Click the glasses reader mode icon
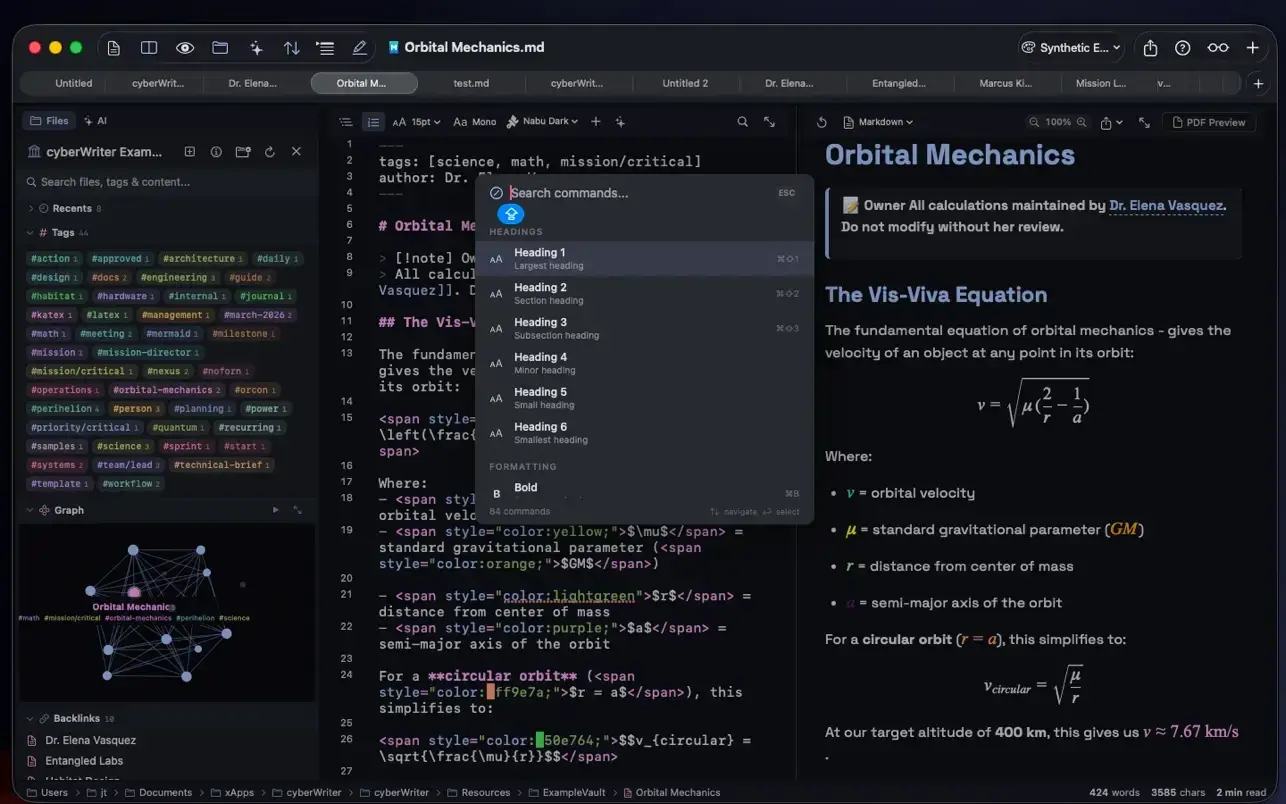The image size is (1286, 804). [1217, 48]
